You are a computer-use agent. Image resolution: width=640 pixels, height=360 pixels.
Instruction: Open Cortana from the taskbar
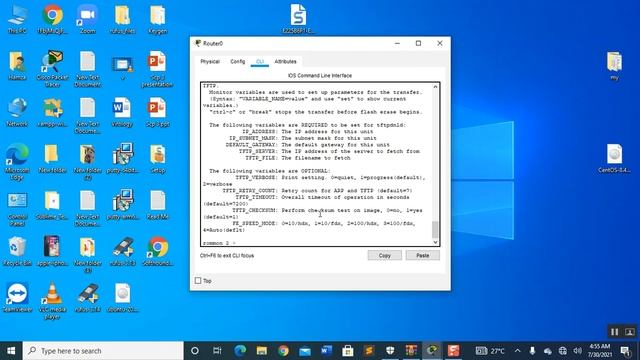click(x=195, y=351)
